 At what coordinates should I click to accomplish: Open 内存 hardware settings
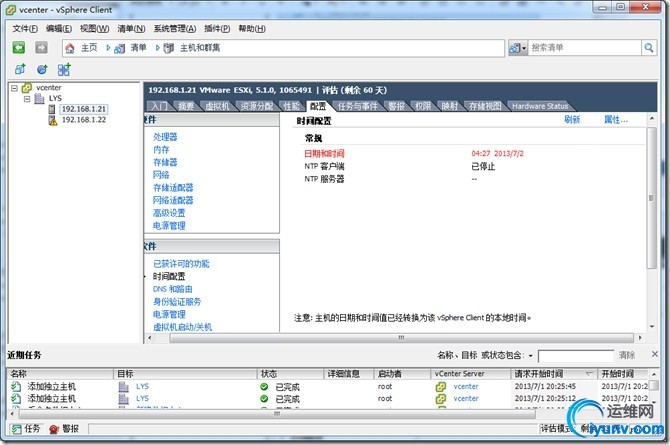pos(161,150)
